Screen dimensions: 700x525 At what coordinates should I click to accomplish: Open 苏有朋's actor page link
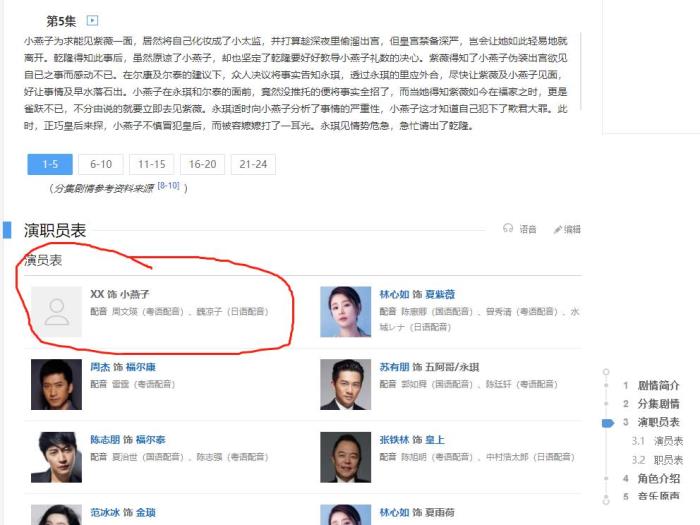coord(394,367)
